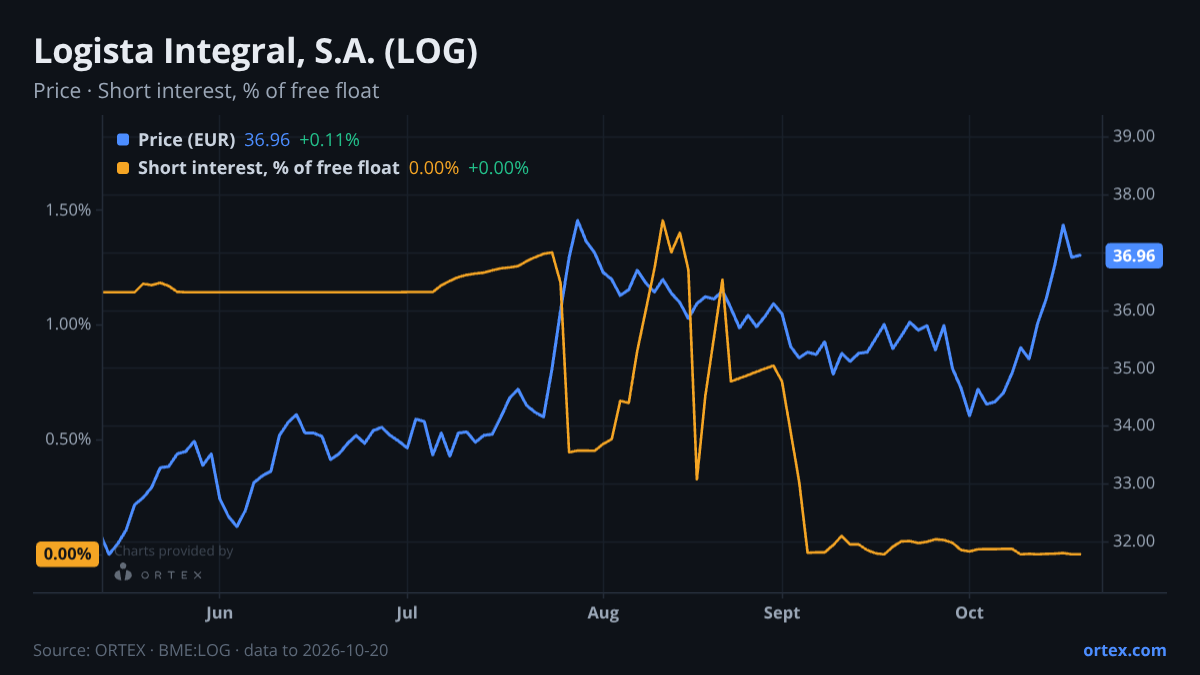
Task: Click the subtitle Price · Short interest, % of free float
Action: click(206, 91)
